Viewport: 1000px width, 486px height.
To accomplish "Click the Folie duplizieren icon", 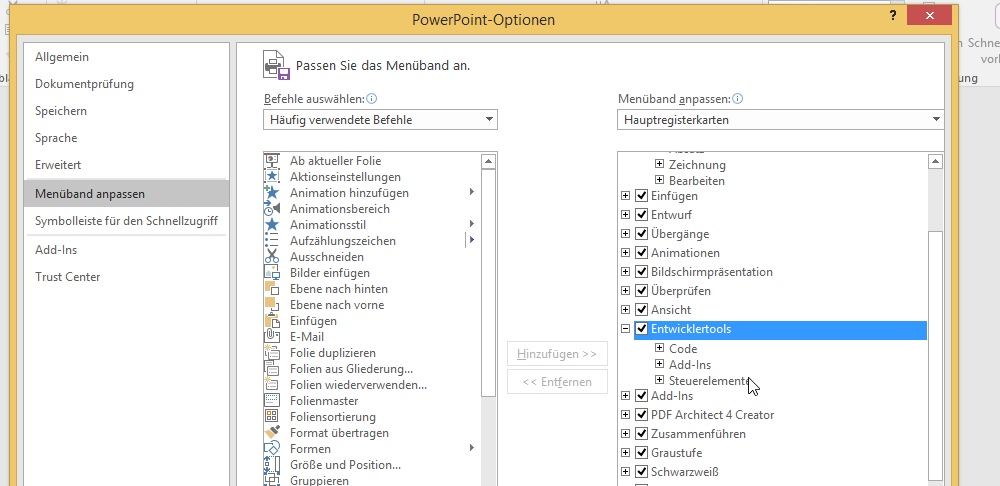I will (x=272, y=352).
